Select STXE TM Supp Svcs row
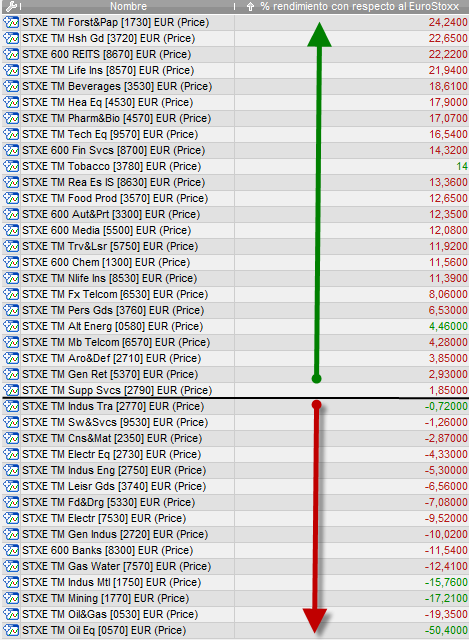 coord(236,390)
